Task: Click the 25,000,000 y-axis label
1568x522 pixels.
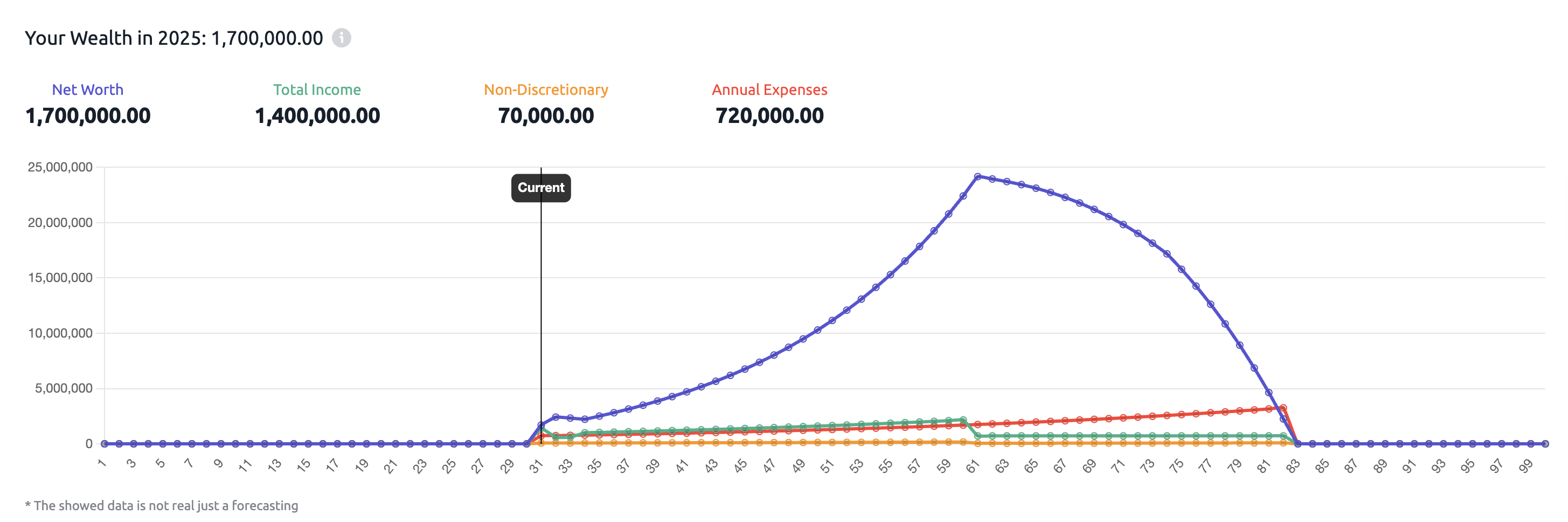Action: [60, 167]
